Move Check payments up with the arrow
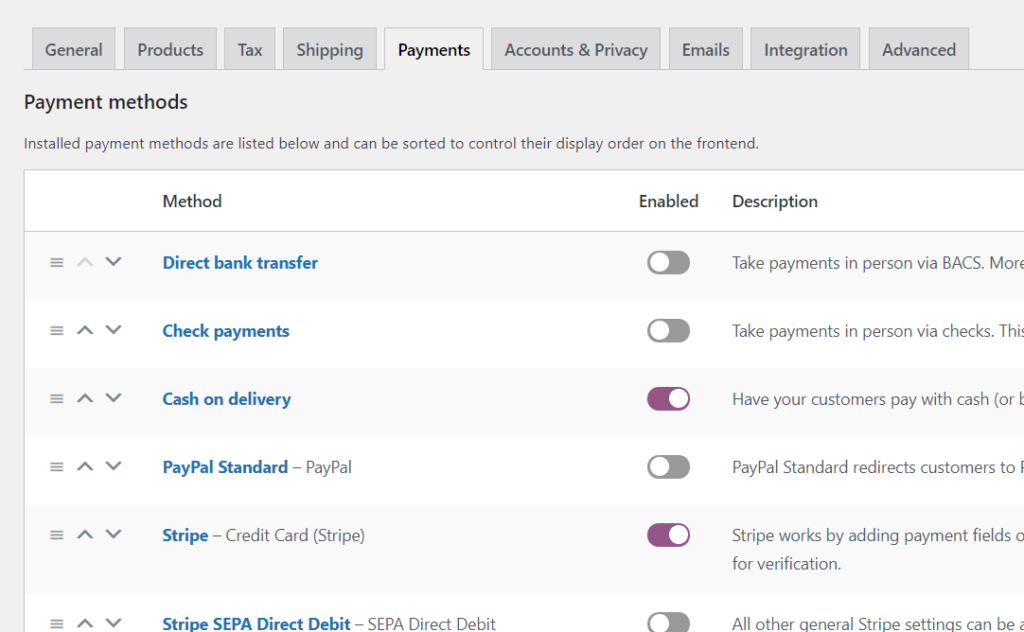 coord(85,330)
